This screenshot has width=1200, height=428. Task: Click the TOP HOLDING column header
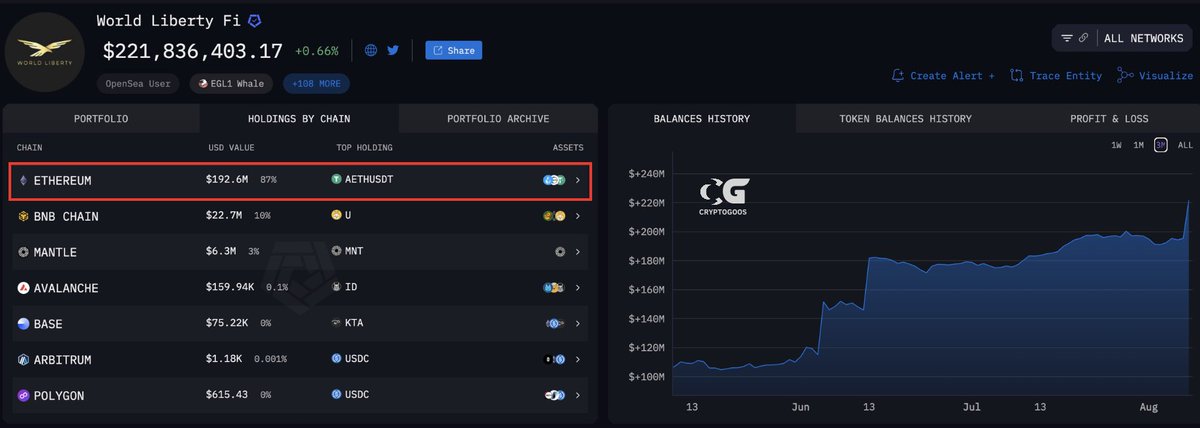click(364, 148)
